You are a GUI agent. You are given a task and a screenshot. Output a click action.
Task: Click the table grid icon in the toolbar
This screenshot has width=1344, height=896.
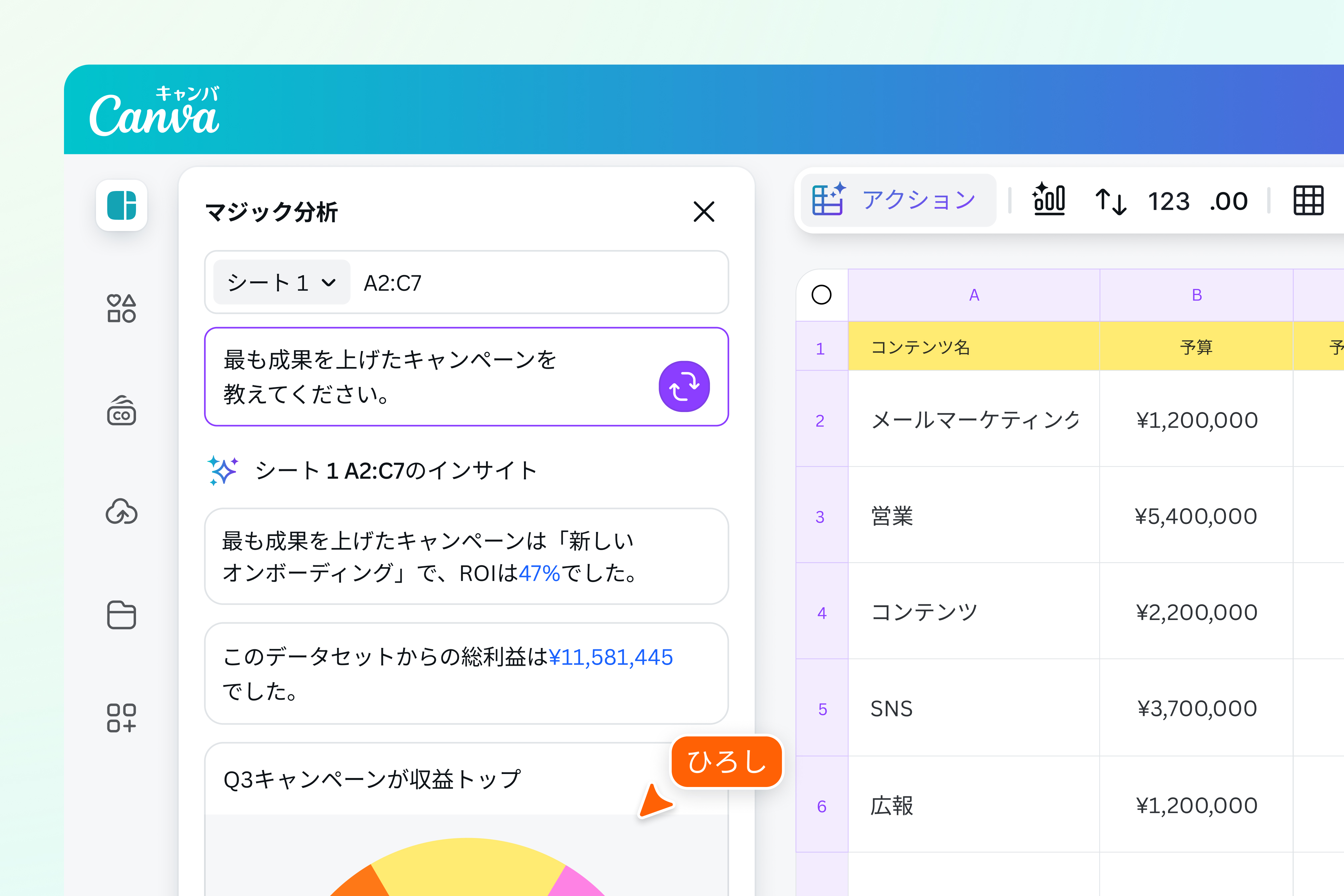click(x=1309, y=201)
